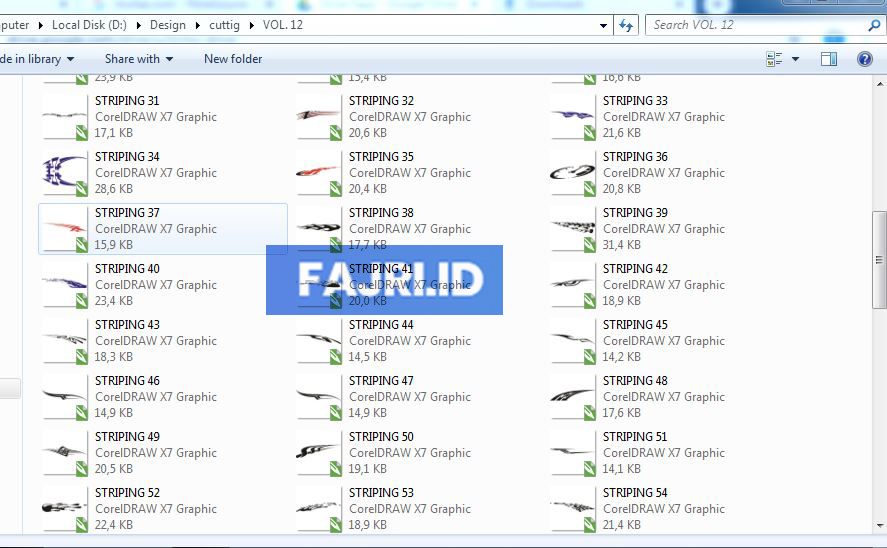
Task: Select the STRIPING 53 file icon
Action: [x=319, y=509]
